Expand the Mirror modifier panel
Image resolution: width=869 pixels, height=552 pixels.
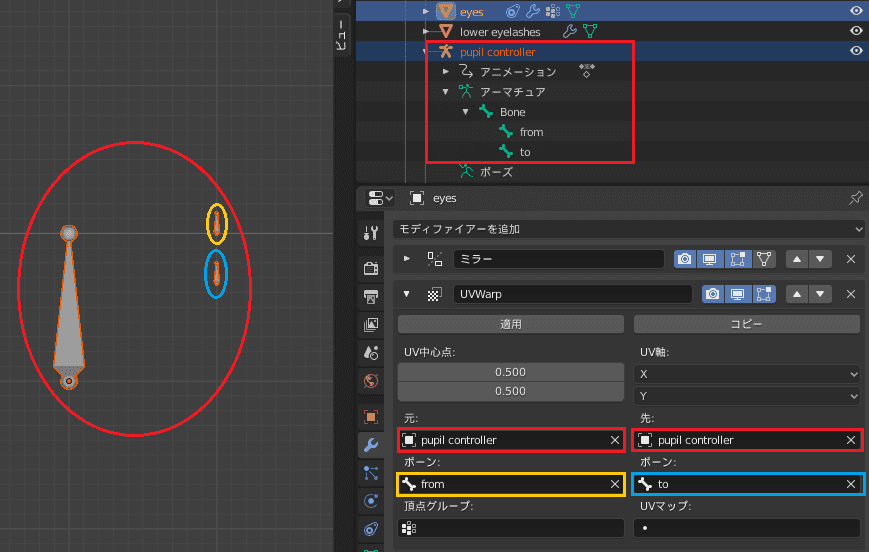[x=407, y=259]
